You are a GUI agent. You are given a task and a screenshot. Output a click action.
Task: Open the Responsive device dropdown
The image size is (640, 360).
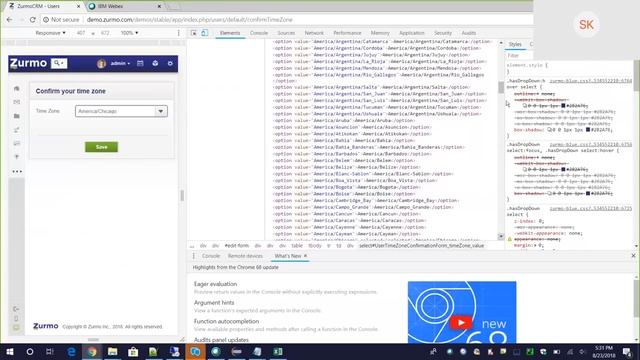tap(50, 33)
